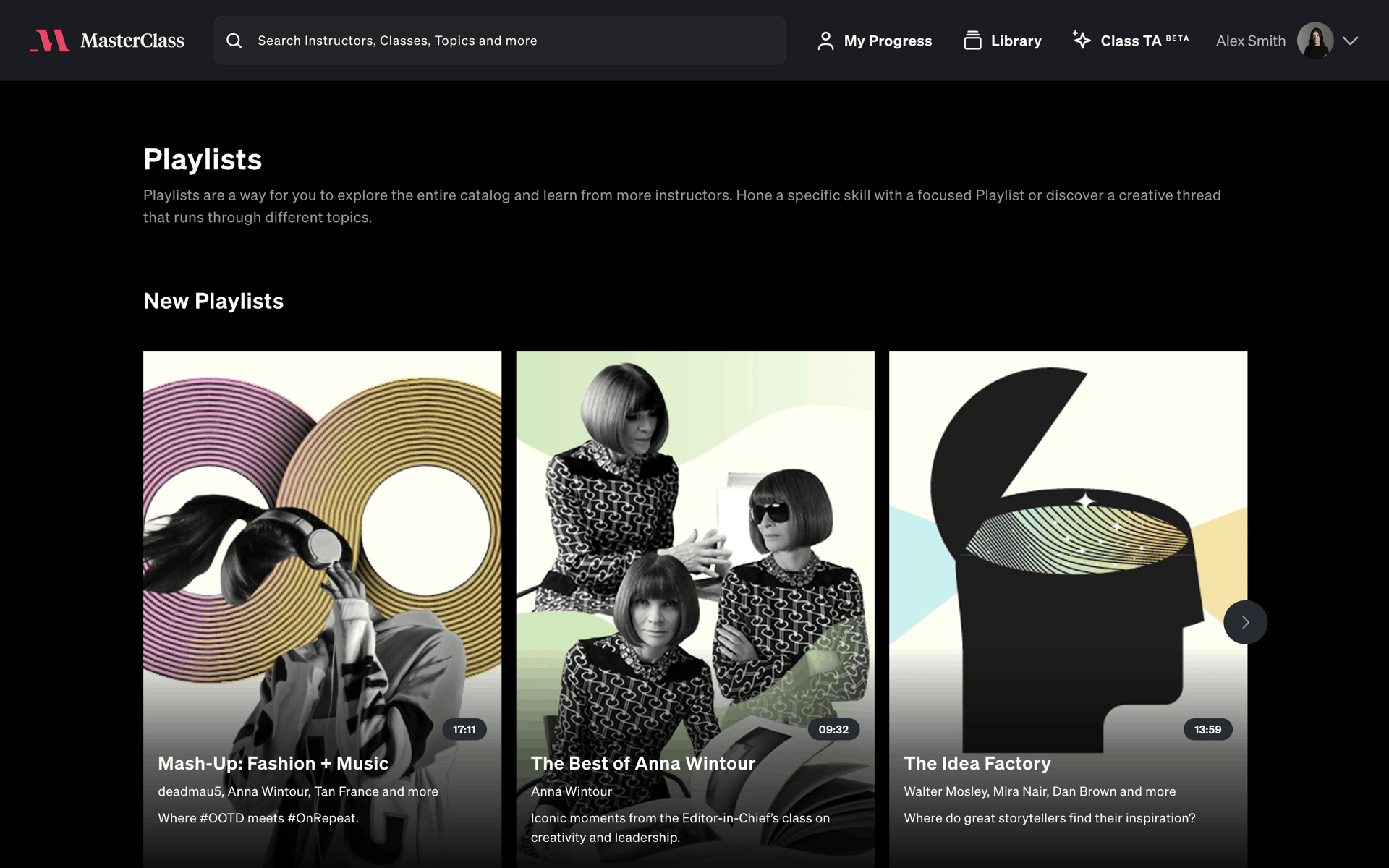This screenshot has width=1389, height=868.
Task: Click 'Where #OOTD meets #OnRepeat.' description
Action: 258,818
